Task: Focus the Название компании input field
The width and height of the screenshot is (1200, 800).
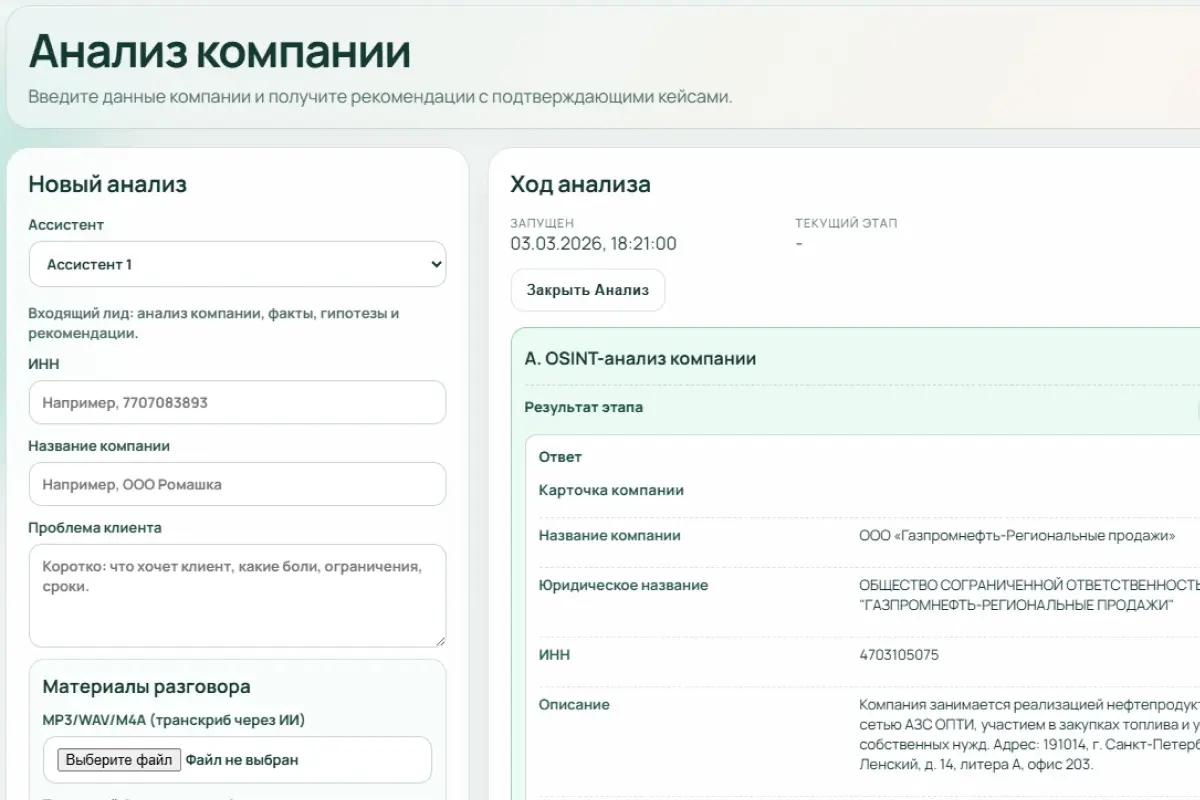Action: [x=237, y=484]
